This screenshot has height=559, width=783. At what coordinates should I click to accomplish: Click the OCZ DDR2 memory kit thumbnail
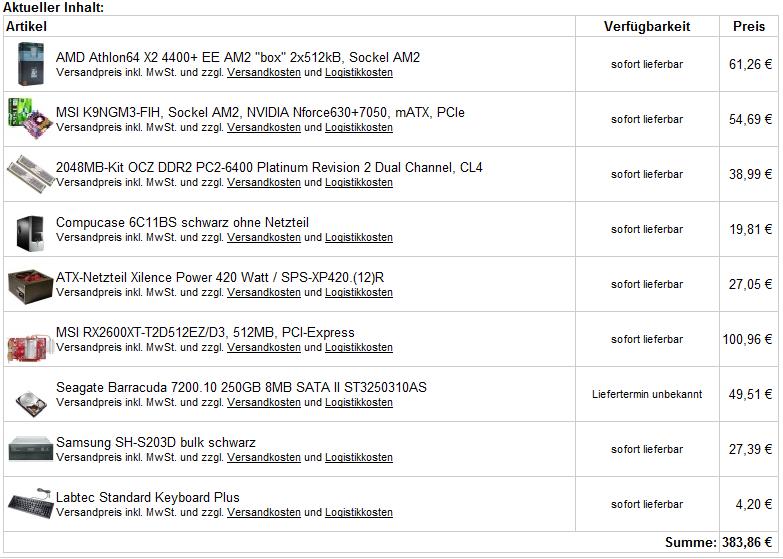click(x=30, y=174)
